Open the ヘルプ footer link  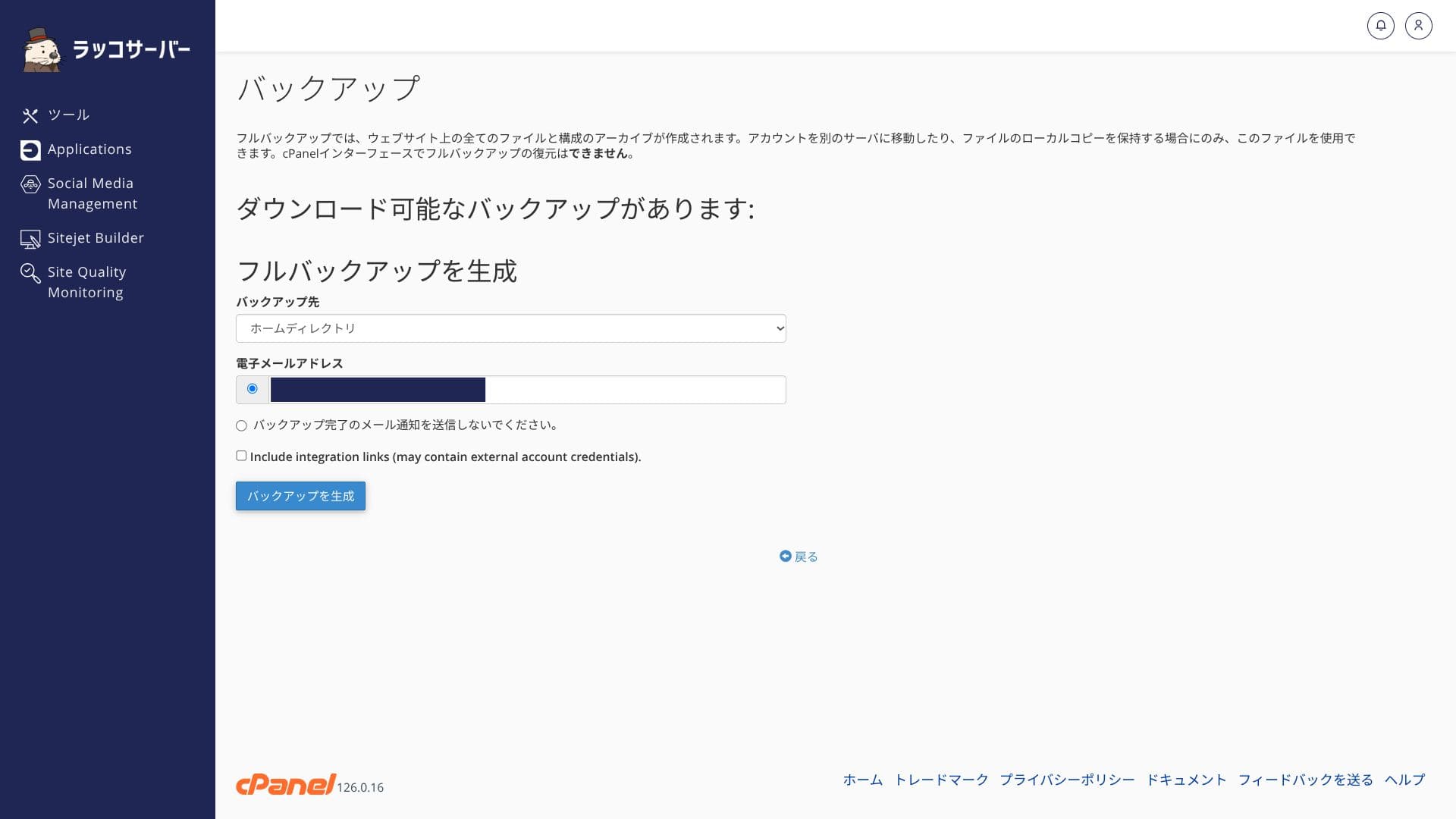(x=1404, y=780)
